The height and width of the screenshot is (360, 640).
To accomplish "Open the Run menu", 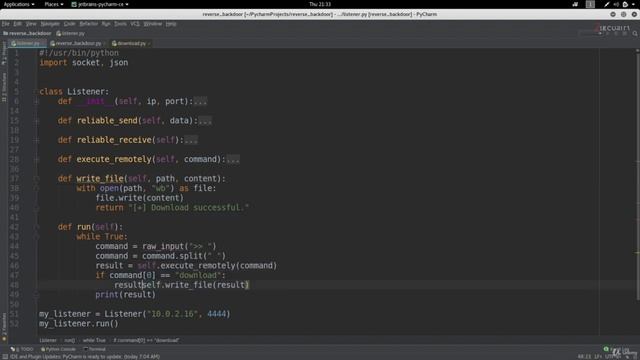I will click(106, 24).
